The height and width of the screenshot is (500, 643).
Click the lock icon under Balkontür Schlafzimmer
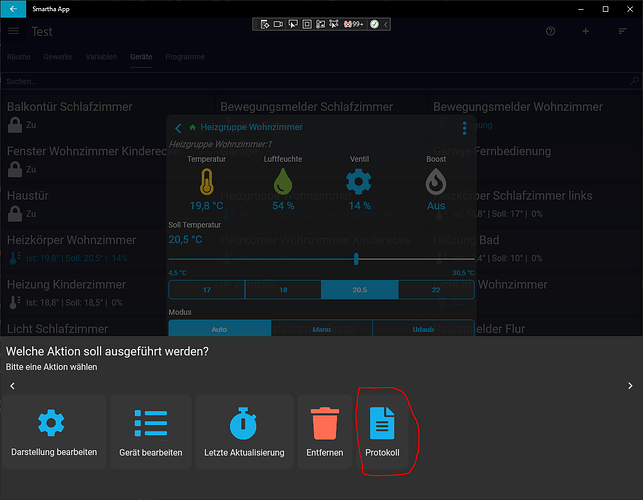pos(15,125)
